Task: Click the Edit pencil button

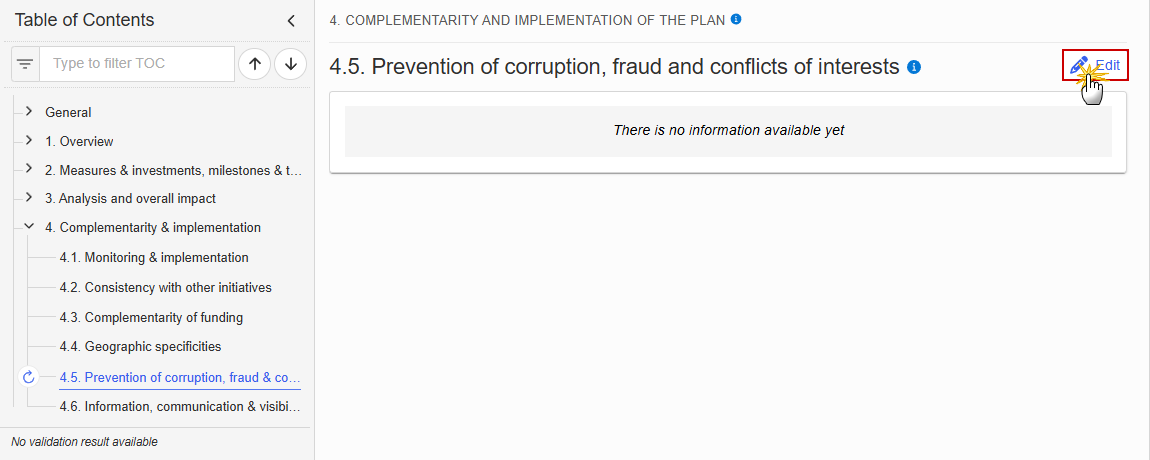Action: point(1095,65)
